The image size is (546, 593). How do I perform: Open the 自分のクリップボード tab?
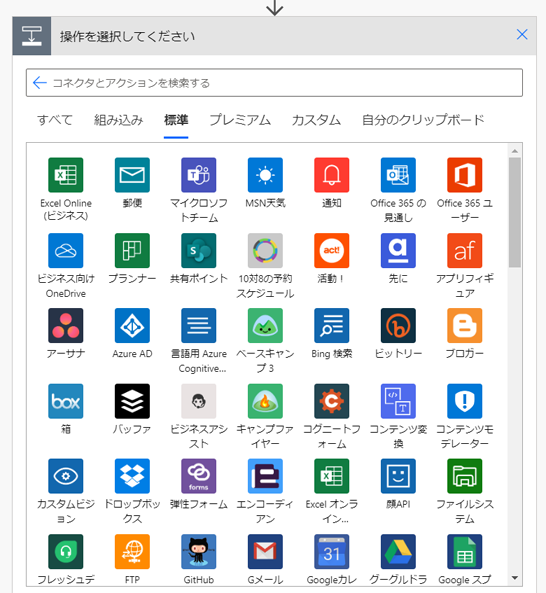pos(423,120)
